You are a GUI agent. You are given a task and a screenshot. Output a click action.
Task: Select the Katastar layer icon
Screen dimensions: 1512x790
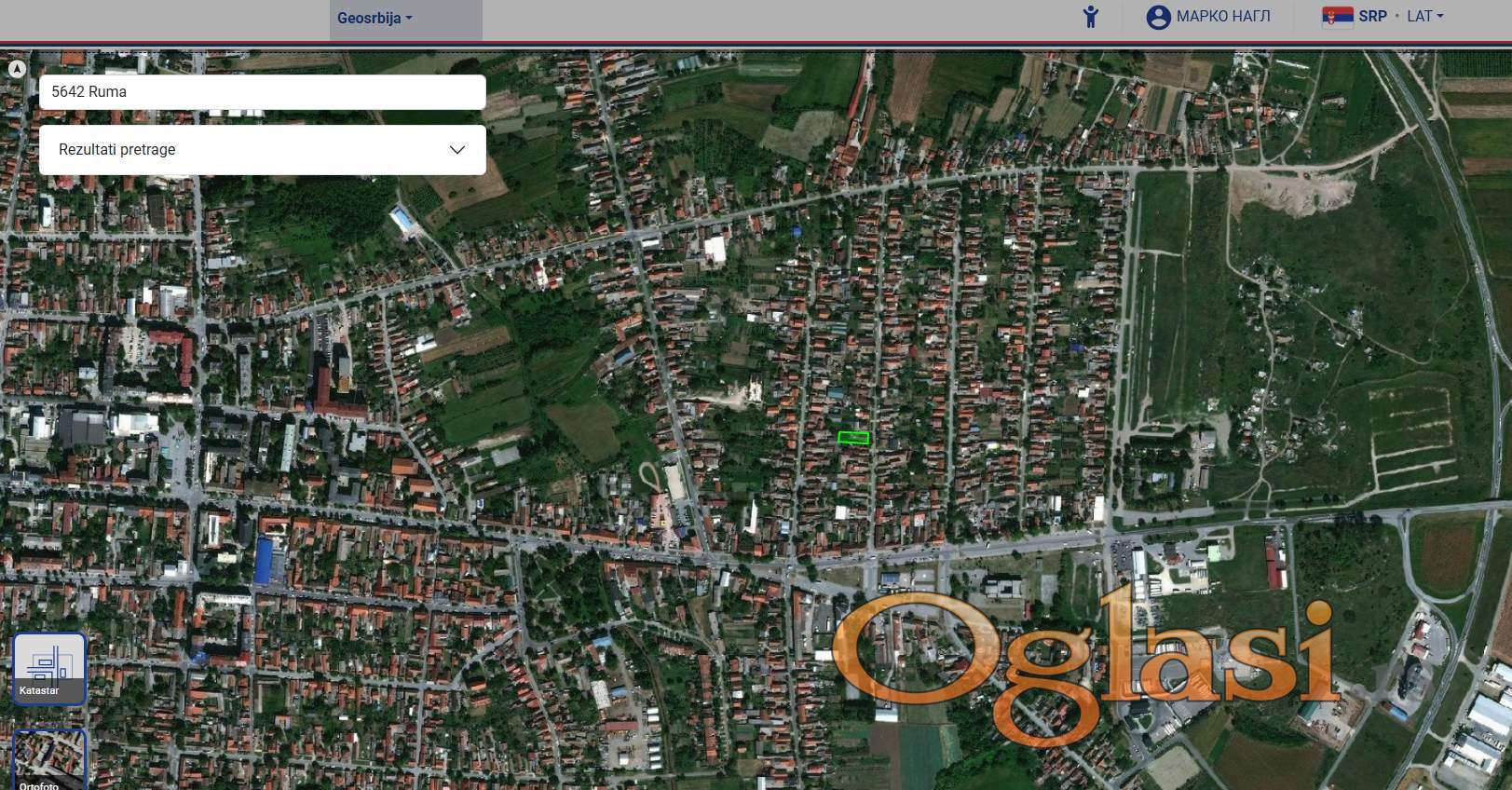click(x=49, y=668)
